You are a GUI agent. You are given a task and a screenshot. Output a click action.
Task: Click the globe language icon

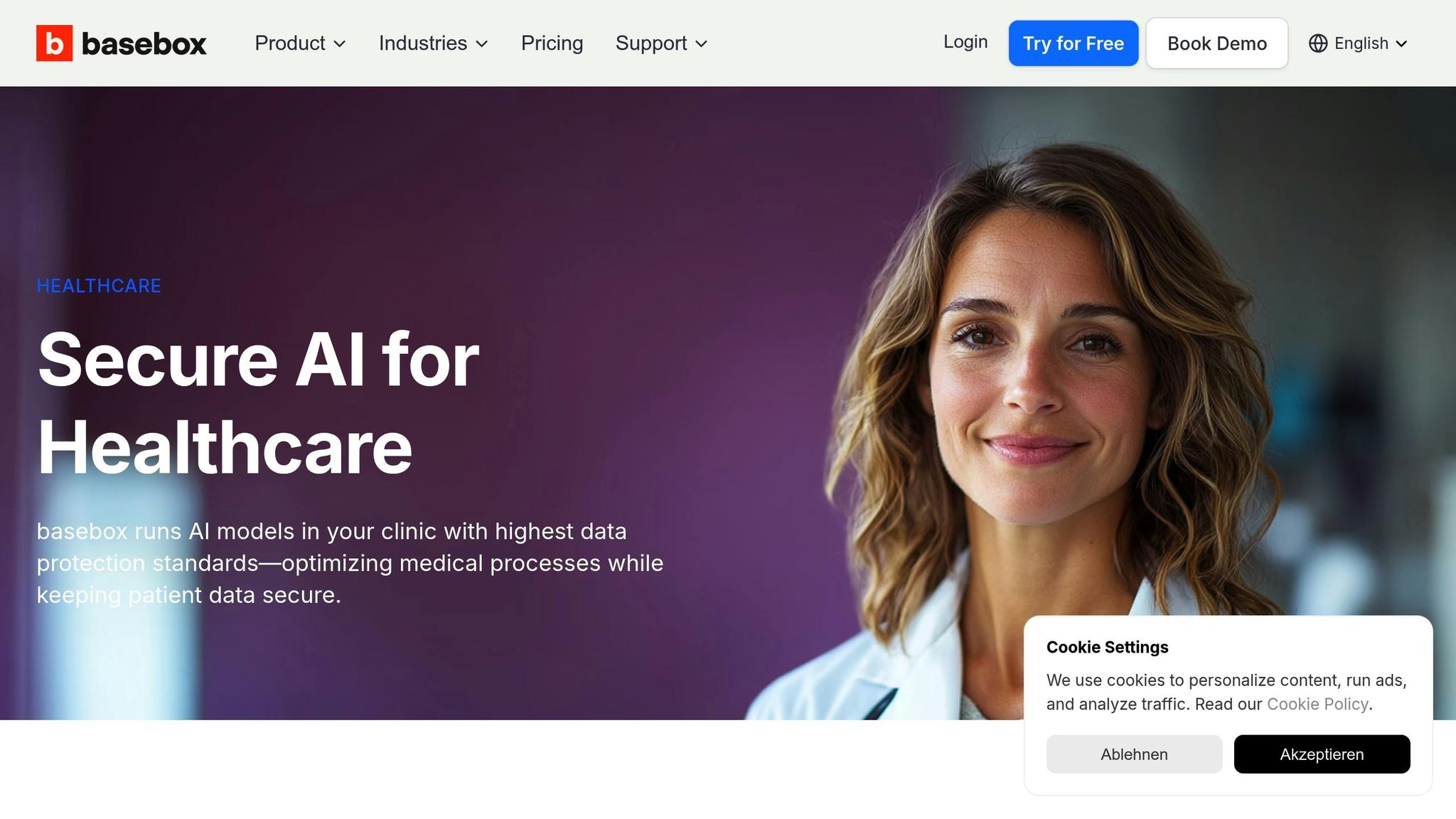click(x=1318, y=43)
